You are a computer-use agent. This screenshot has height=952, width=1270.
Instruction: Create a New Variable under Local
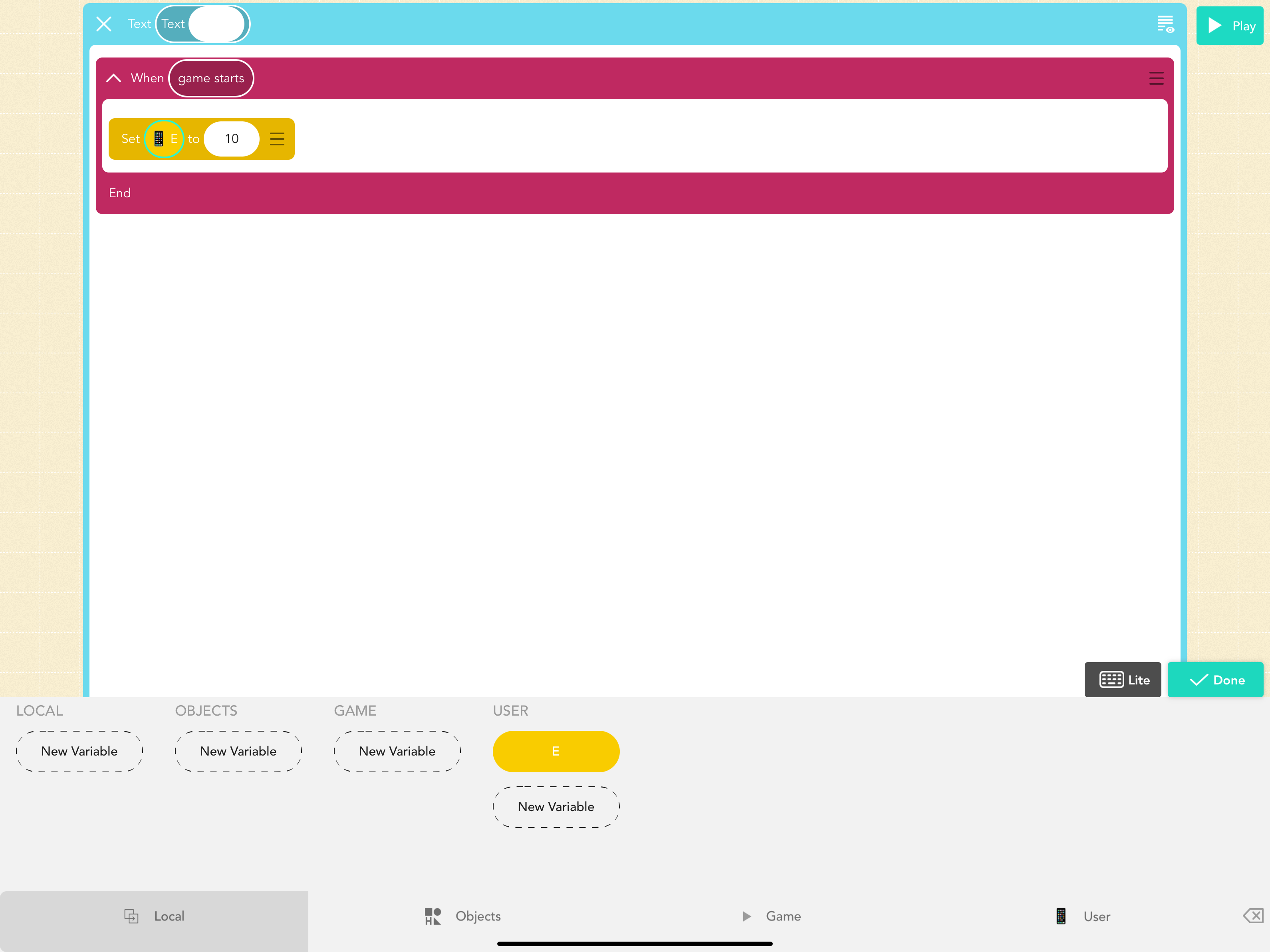(79, 751)
